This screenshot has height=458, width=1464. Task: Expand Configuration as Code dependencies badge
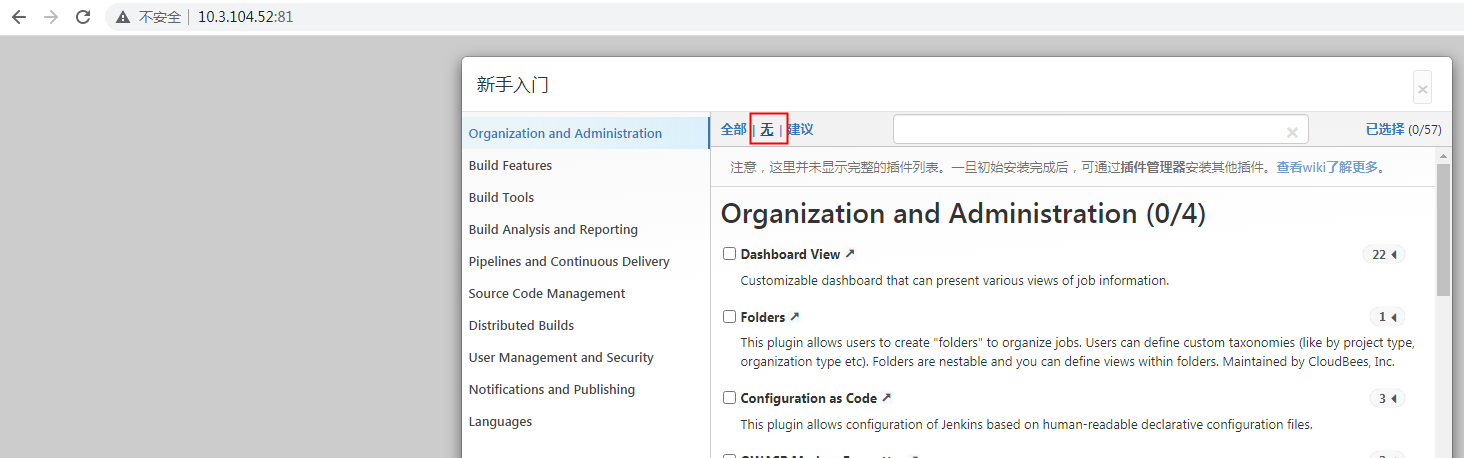[x=1387, y=399]
